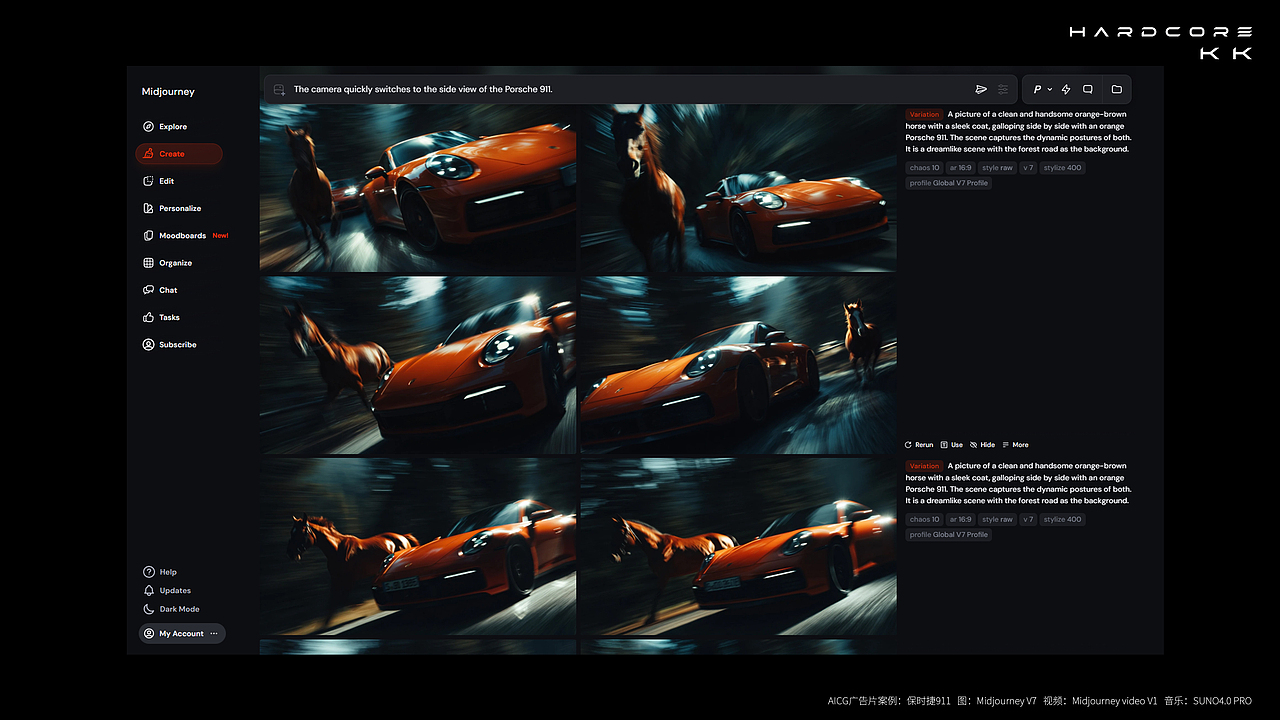Open Chat from the sidebar

point(160,290)
